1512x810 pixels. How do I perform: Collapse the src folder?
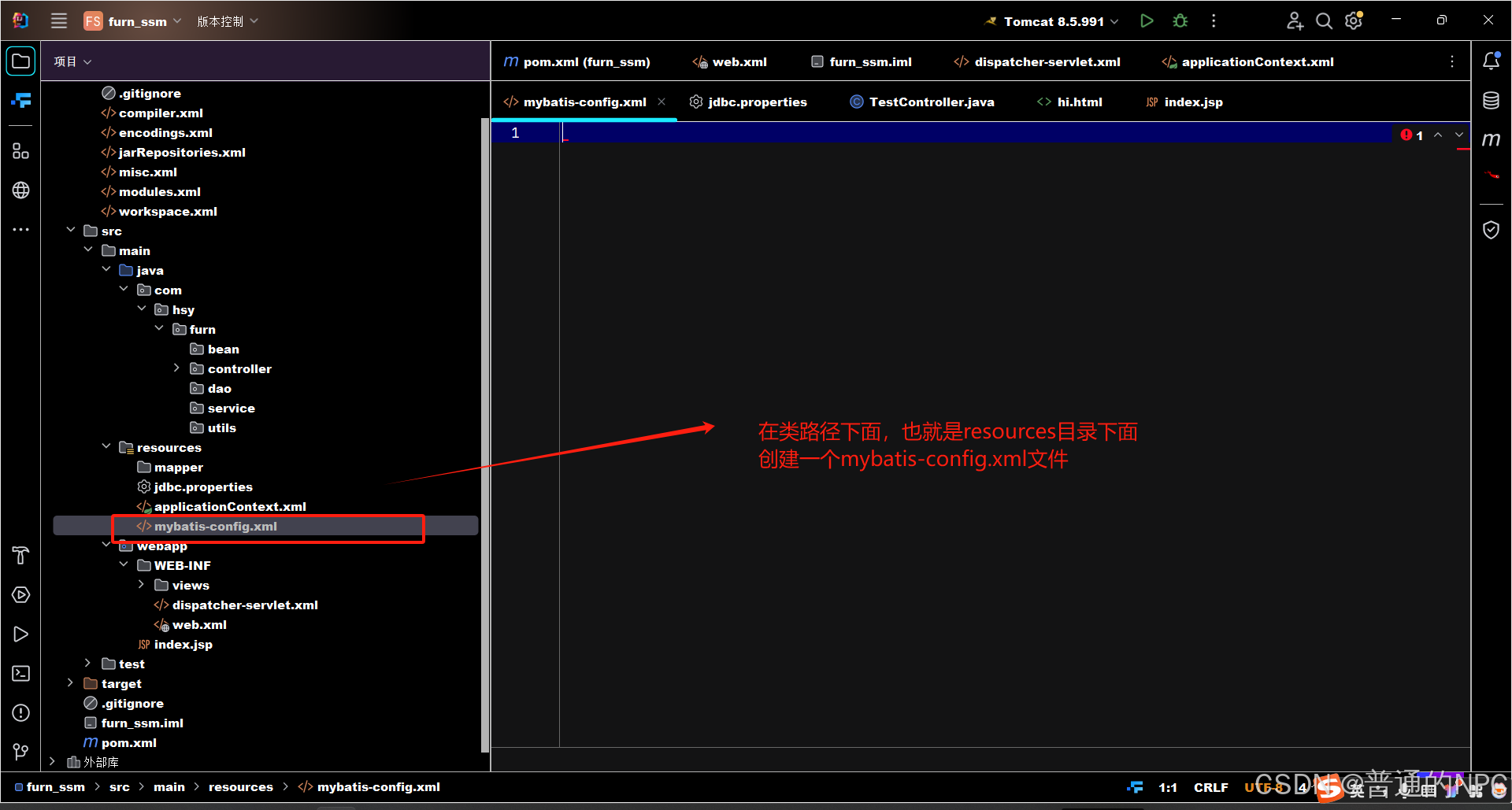click(71, 230)
